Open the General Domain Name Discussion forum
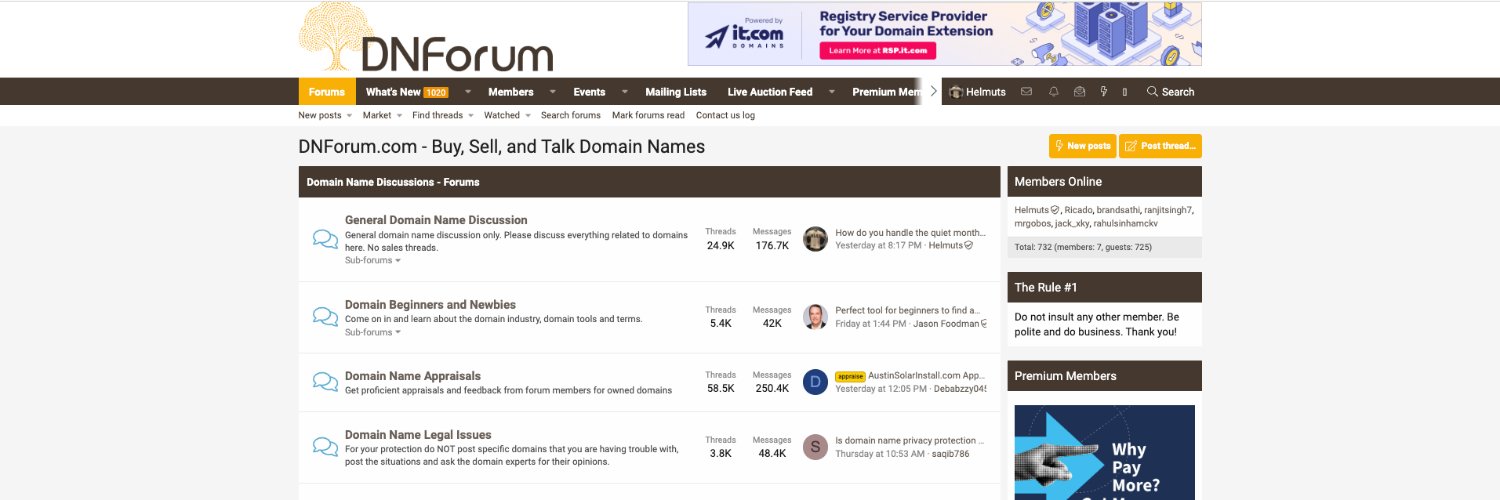Screen dimensions: 1500x500 point(436,220)
